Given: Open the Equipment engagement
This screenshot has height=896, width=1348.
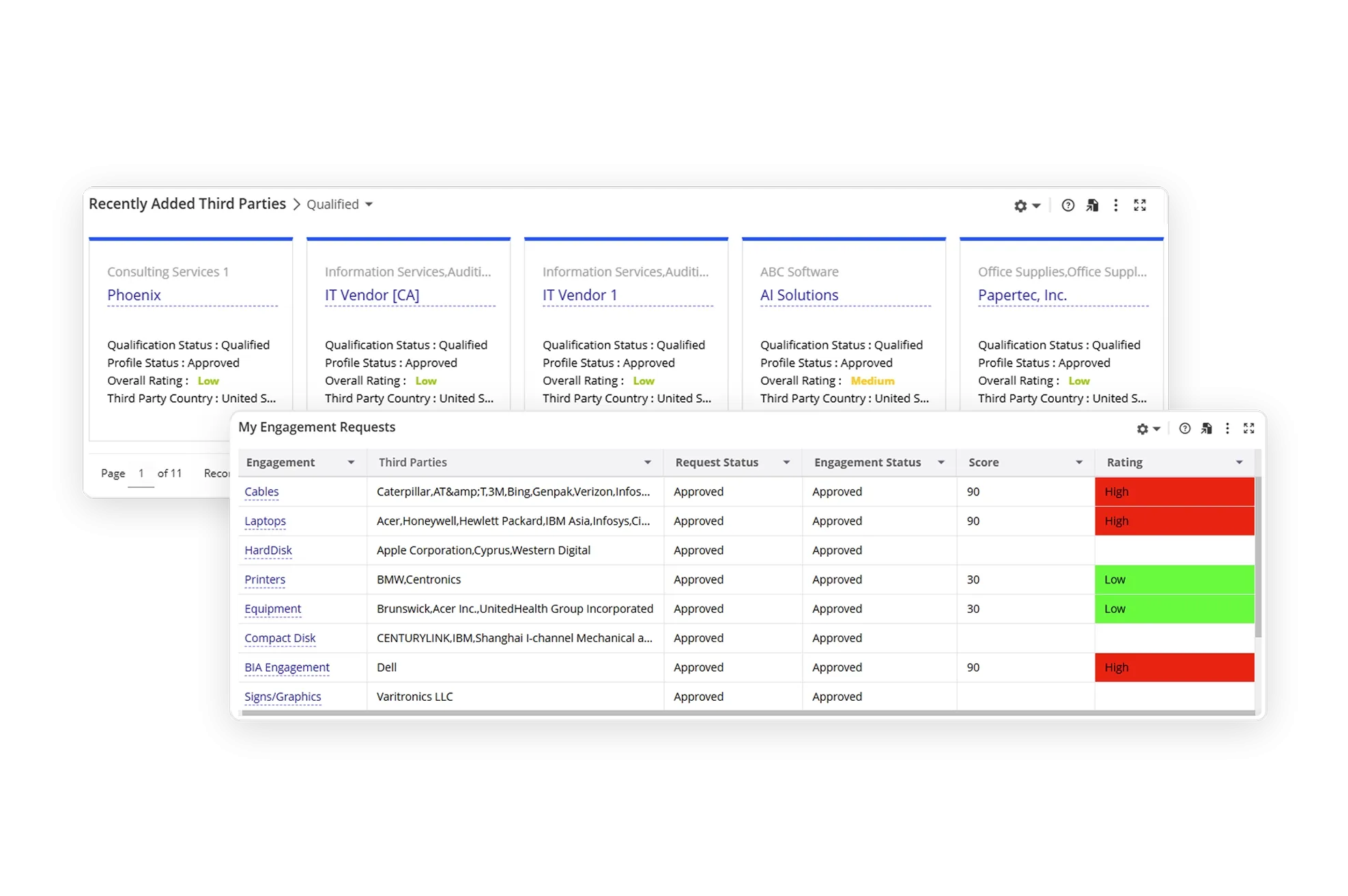Looking at the screenshot, I should (x=272, y=609).
